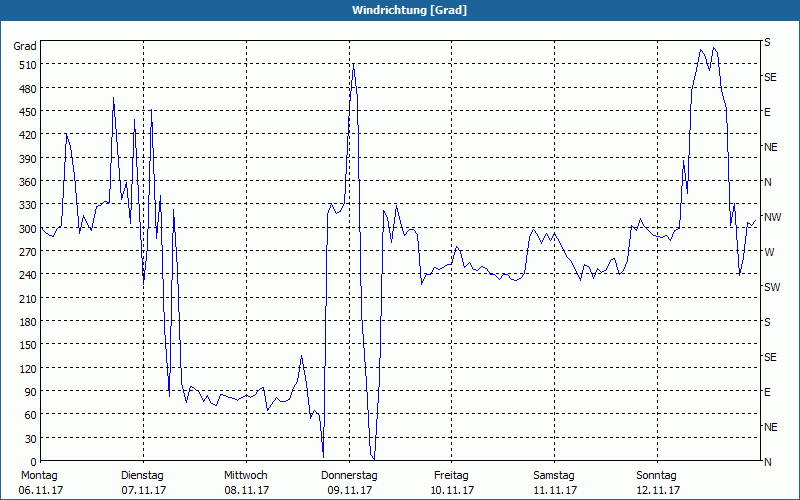
Task: Click the 08.11.17 date label
Action: 246,490
